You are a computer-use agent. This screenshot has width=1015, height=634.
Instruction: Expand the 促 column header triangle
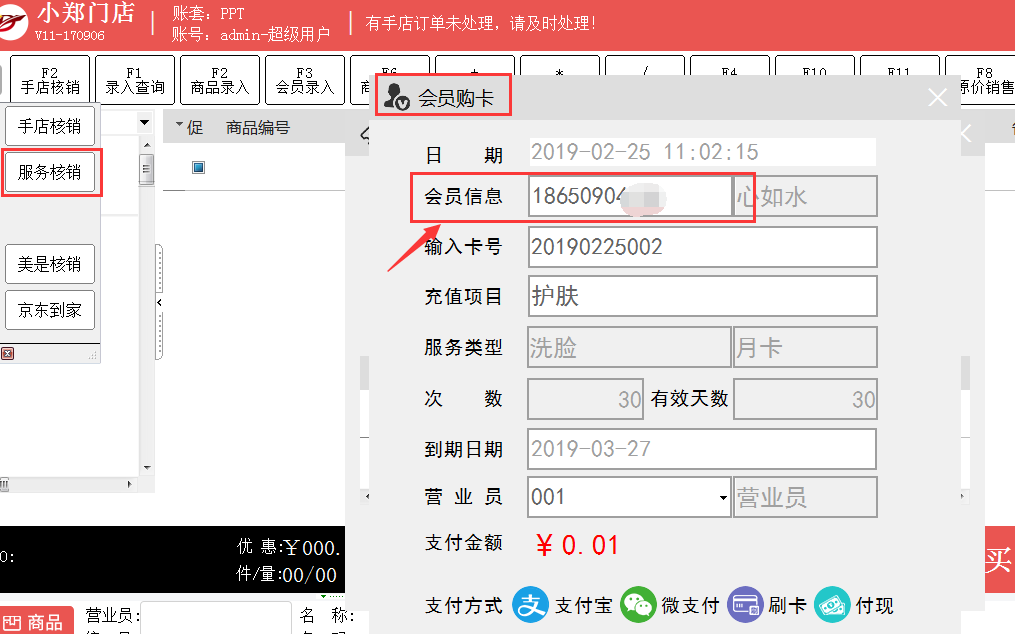point(179,124)
